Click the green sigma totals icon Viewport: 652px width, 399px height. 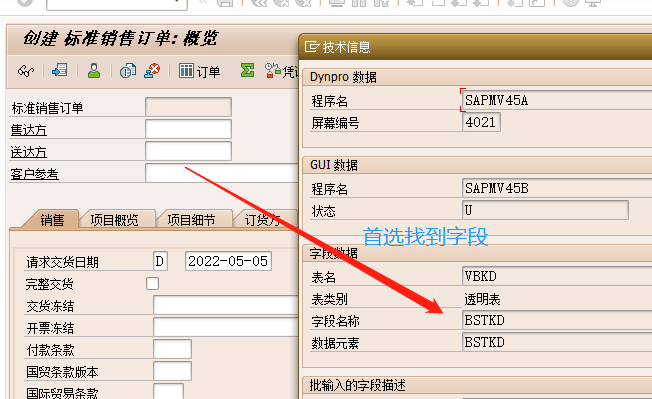point(247,70)
